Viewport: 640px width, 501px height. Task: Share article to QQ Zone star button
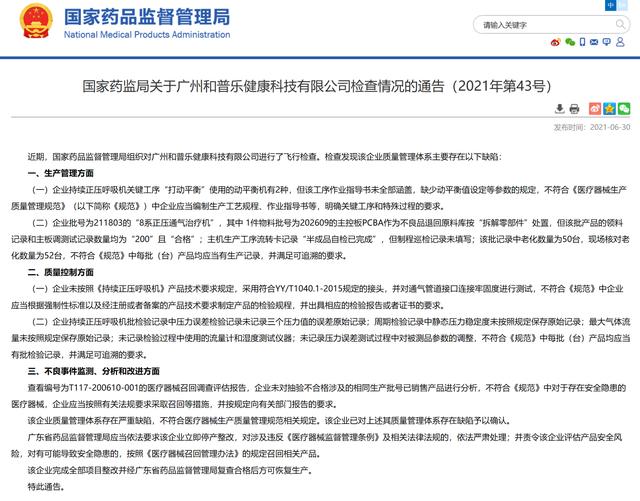(x=609, y=109)
